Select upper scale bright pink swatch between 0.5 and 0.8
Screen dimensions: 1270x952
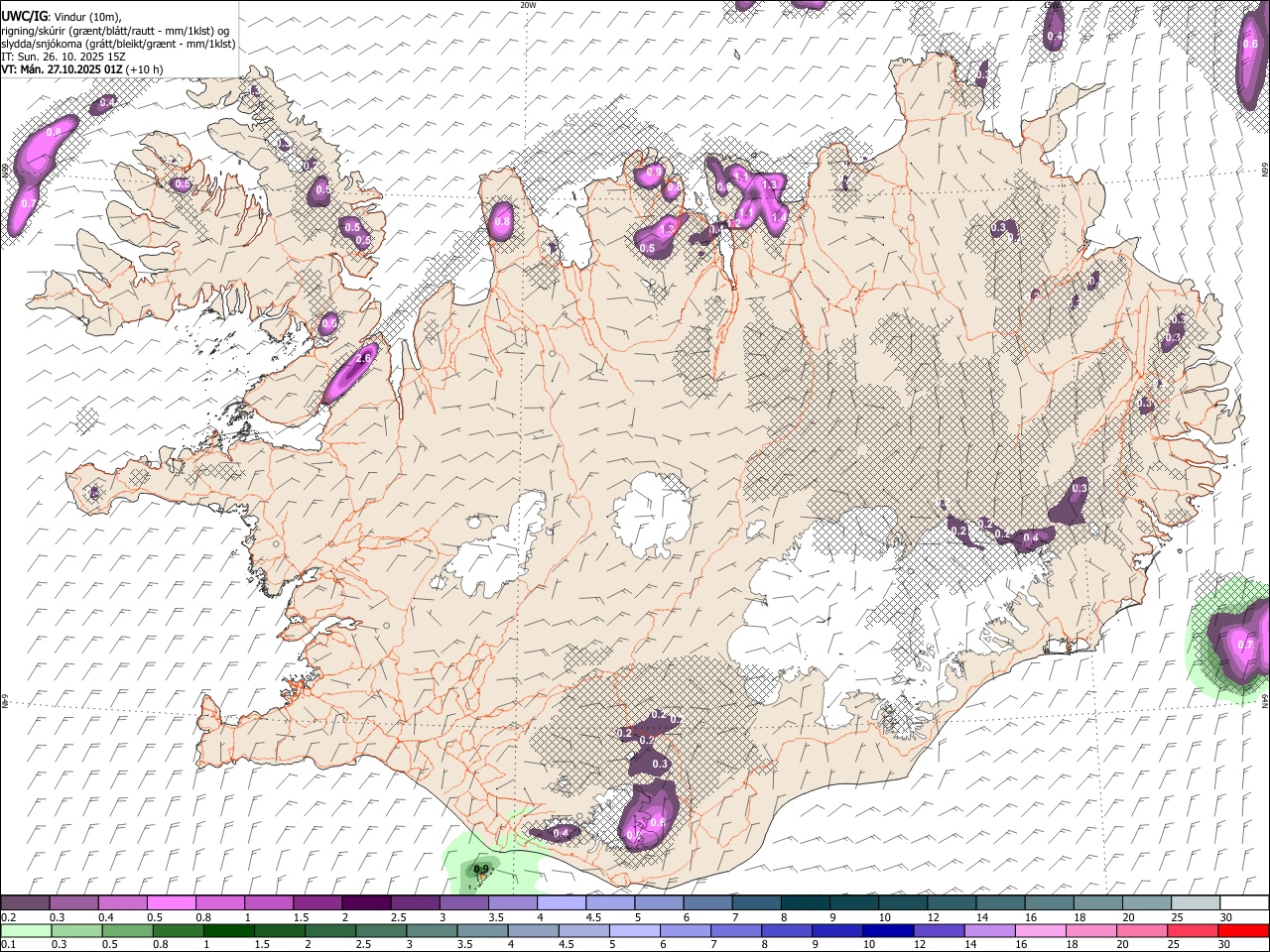pos(171,903)
